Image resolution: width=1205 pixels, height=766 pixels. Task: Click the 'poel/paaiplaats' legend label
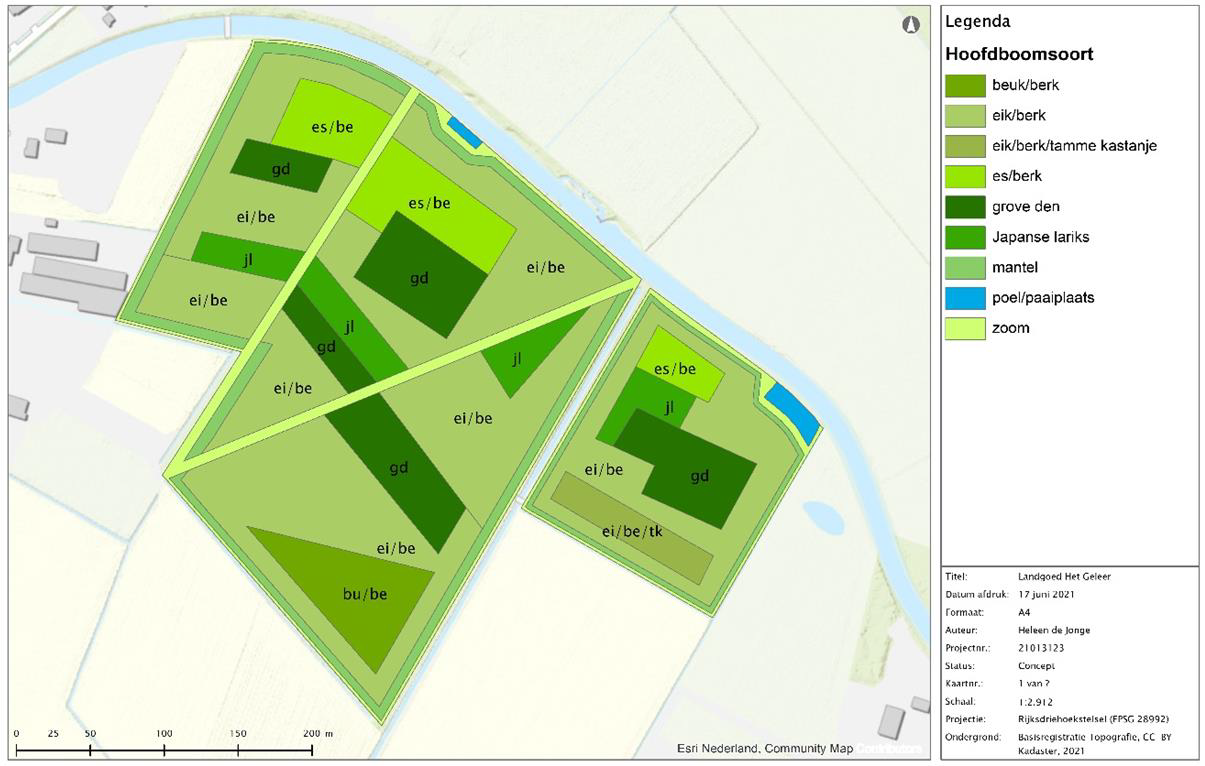click(x=1043, y=298)
